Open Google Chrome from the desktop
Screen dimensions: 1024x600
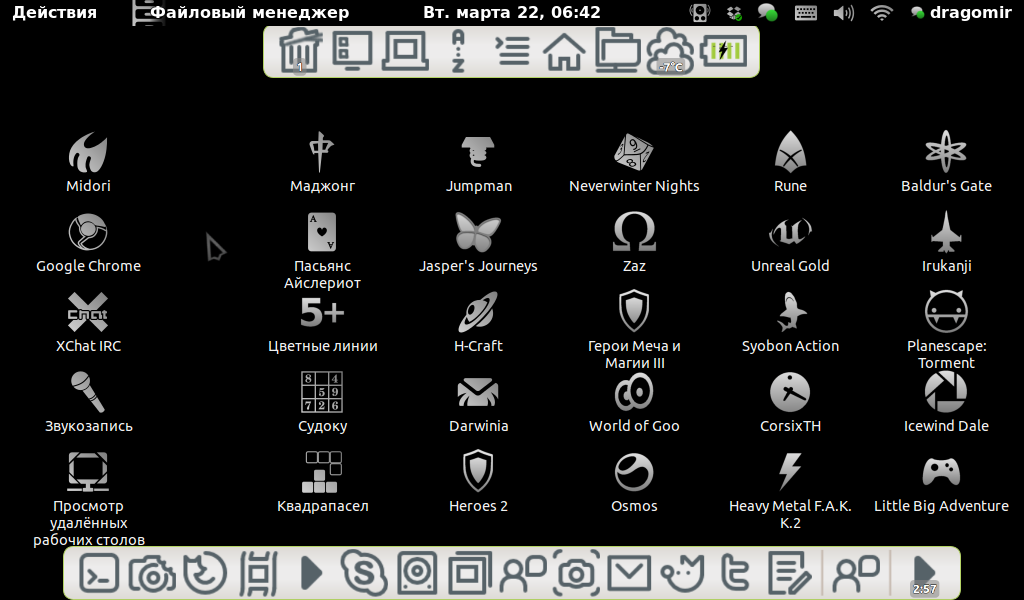pyautogui.click(x=88, y=232)
